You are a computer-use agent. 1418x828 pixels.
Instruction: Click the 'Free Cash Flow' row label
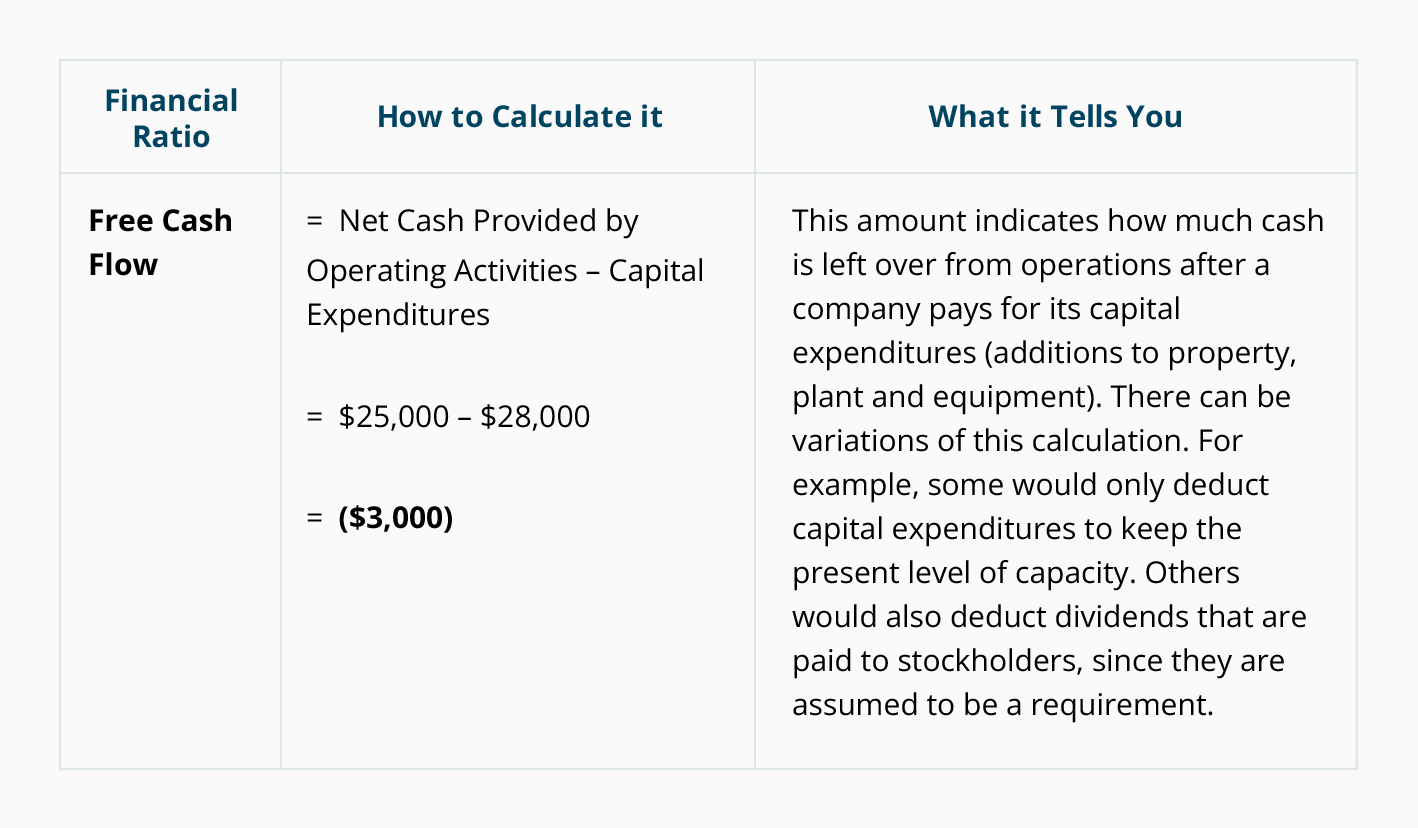pyautogui.click(x=160, y=242)
